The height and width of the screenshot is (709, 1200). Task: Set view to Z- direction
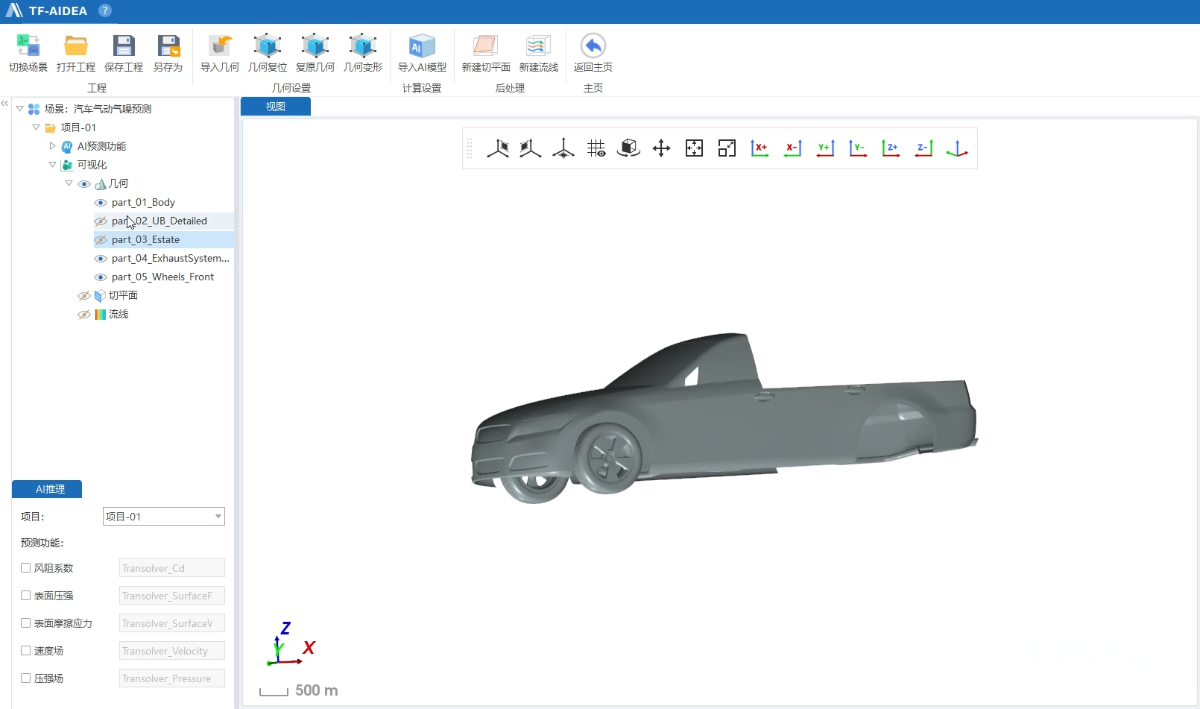tap(924, 148)
